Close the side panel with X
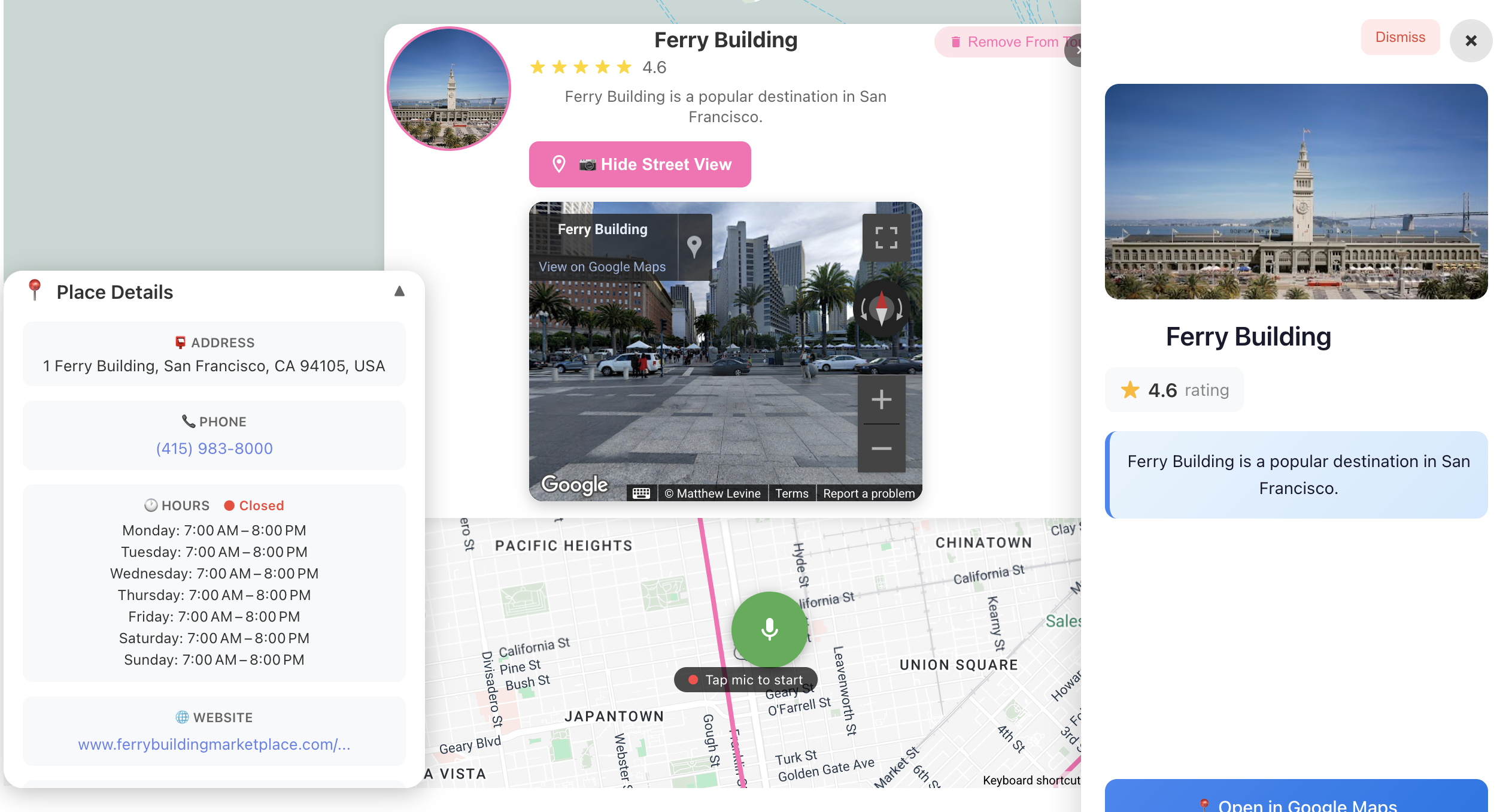The height and width of the screenshot is (812, 1512). point(1471,41)
